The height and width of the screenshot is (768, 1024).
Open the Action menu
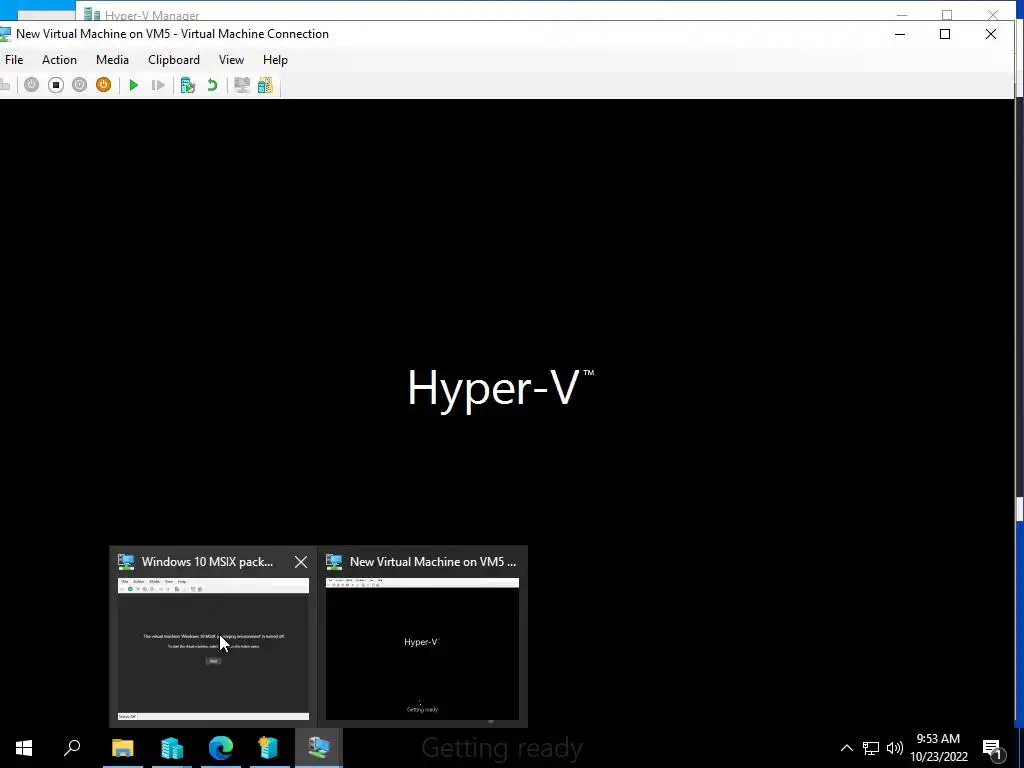tap(59, 59)
